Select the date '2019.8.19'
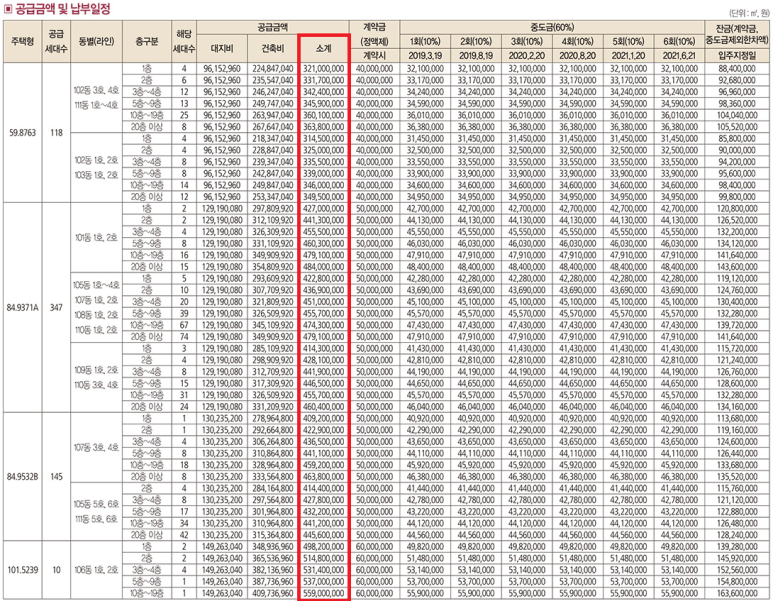The image size is (773, 601). 476,56
